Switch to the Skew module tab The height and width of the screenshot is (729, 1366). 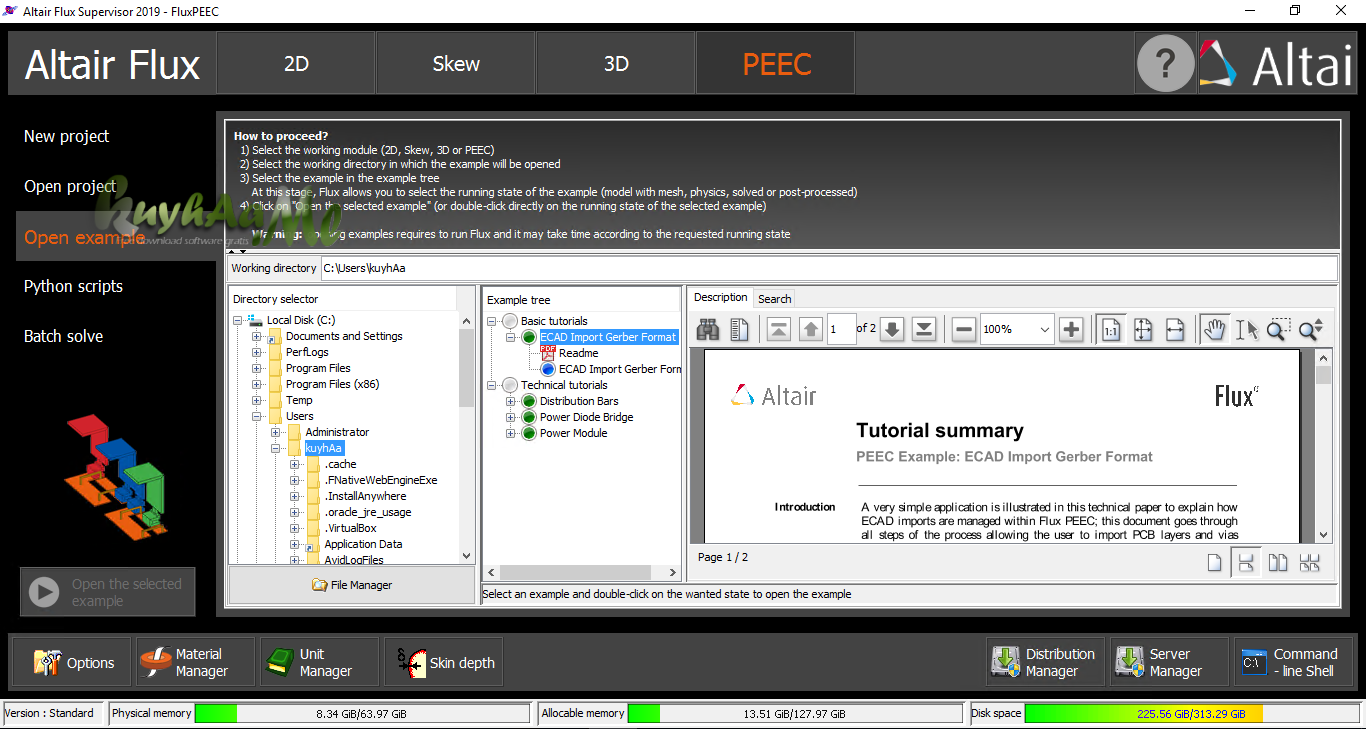[x=456, y=63]
